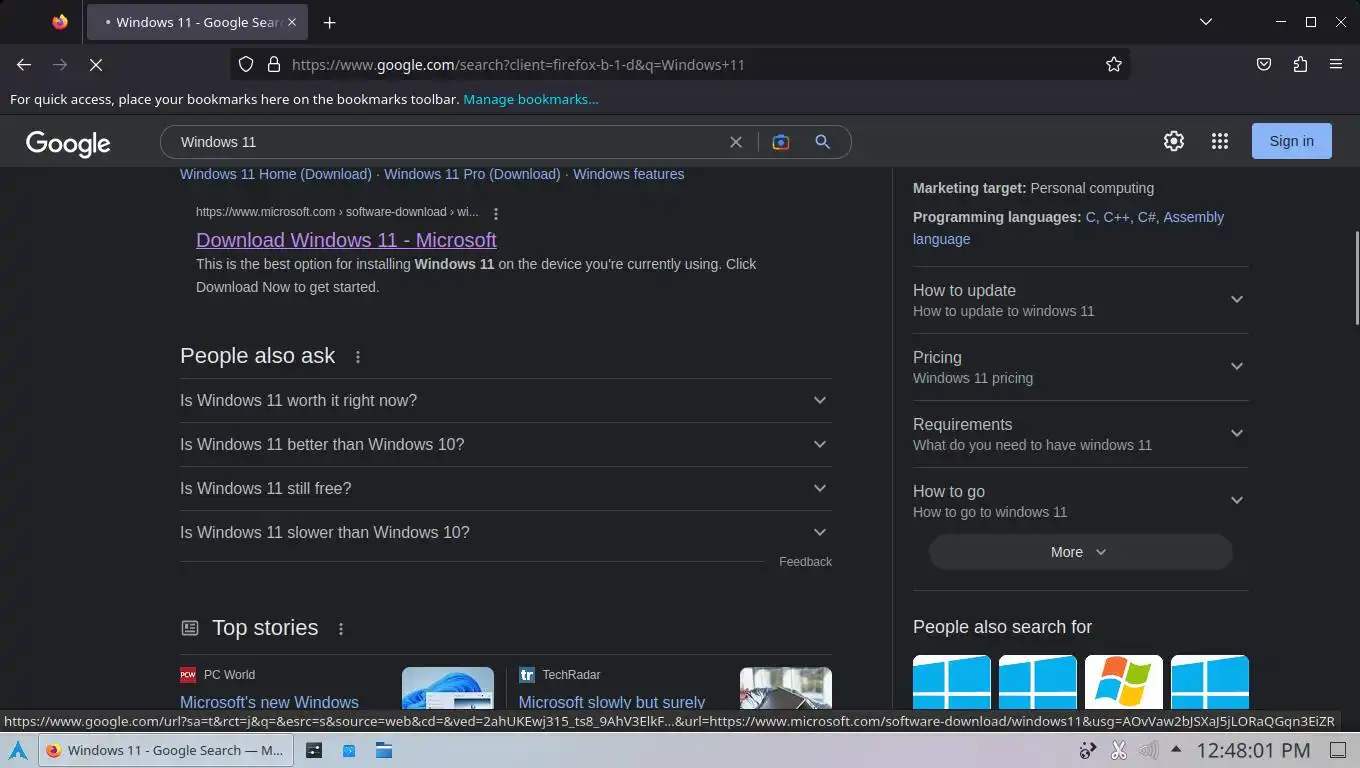Open Windows features link
This screenshot has height=768, width=1360.
pos(628,174)
